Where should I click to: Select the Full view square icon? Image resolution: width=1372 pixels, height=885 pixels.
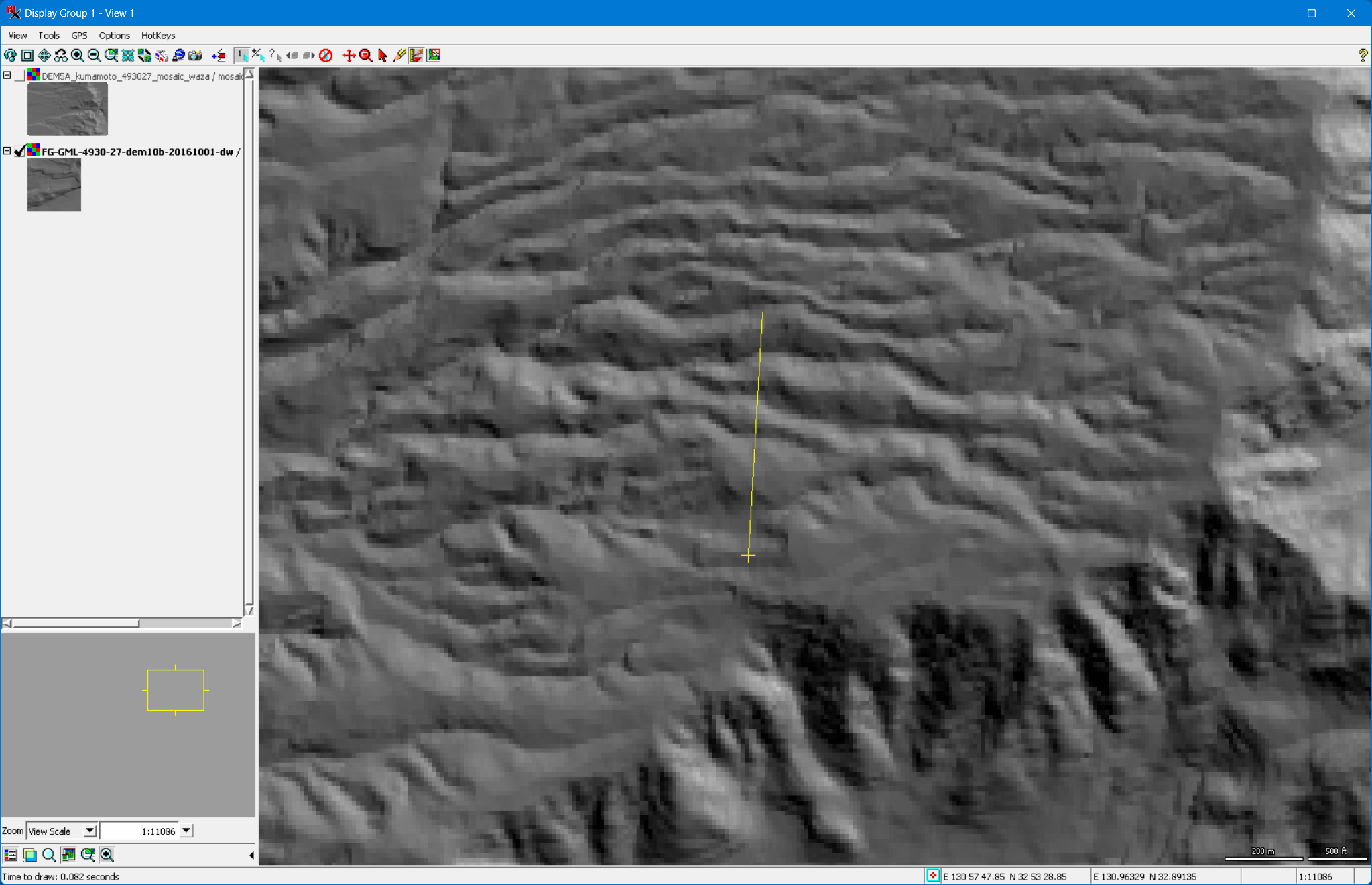tap(27, 56)
